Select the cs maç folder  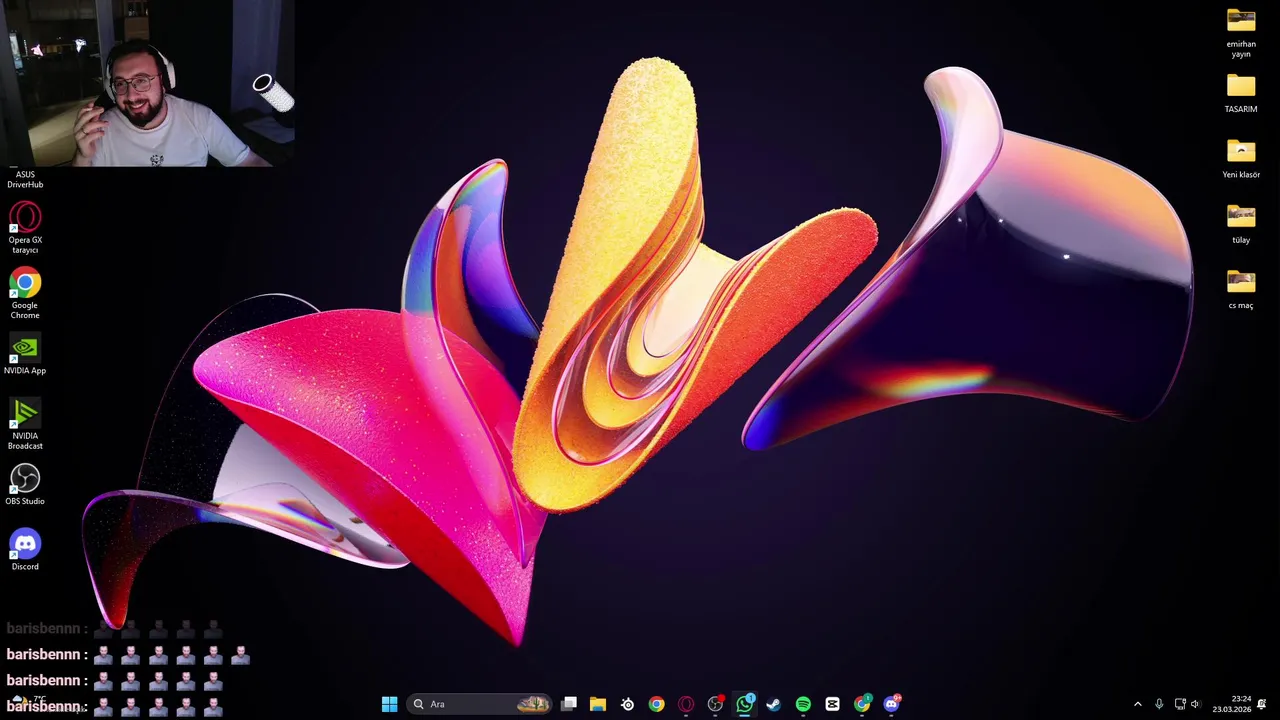(x=1241, y=290)
